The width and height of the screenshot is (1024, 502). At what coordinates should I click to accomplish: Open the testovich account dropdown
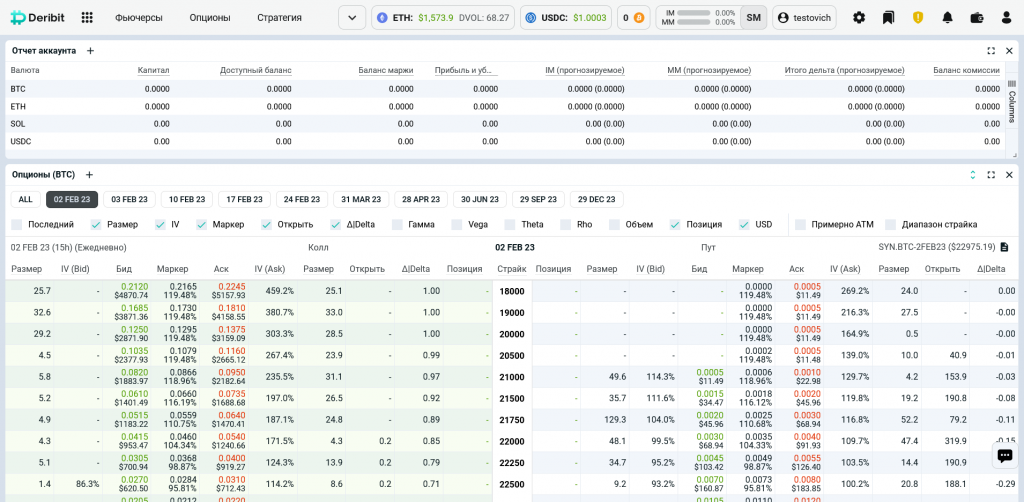(804, 17)
